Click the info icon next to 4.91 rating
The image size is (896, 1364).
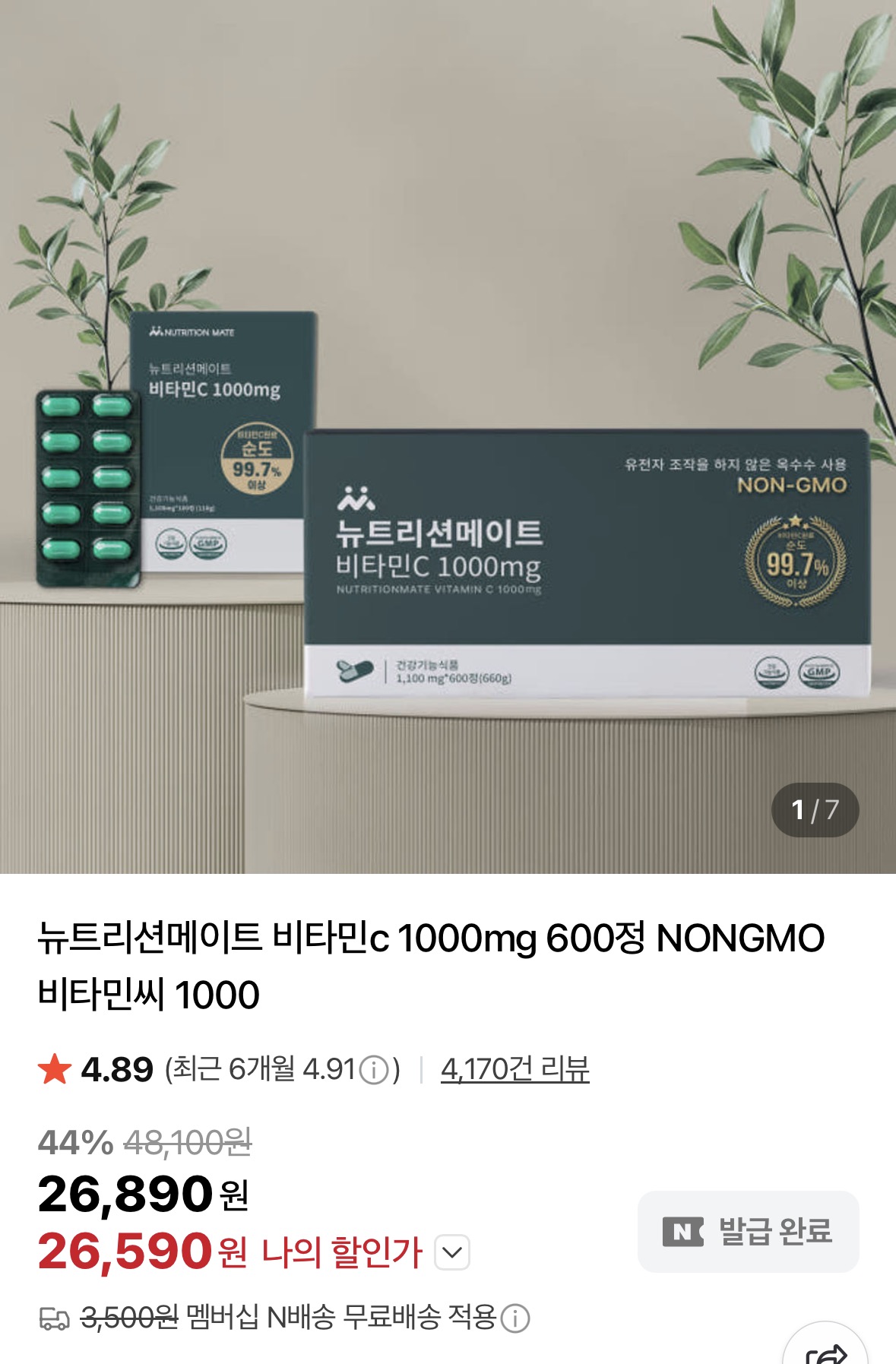tap(374, 1071)
